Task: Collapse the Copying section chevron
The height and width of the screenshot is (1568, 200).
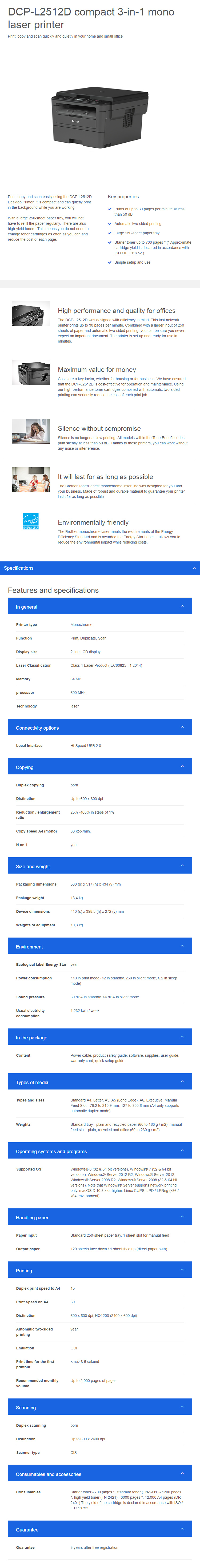Action: [182, 766]
